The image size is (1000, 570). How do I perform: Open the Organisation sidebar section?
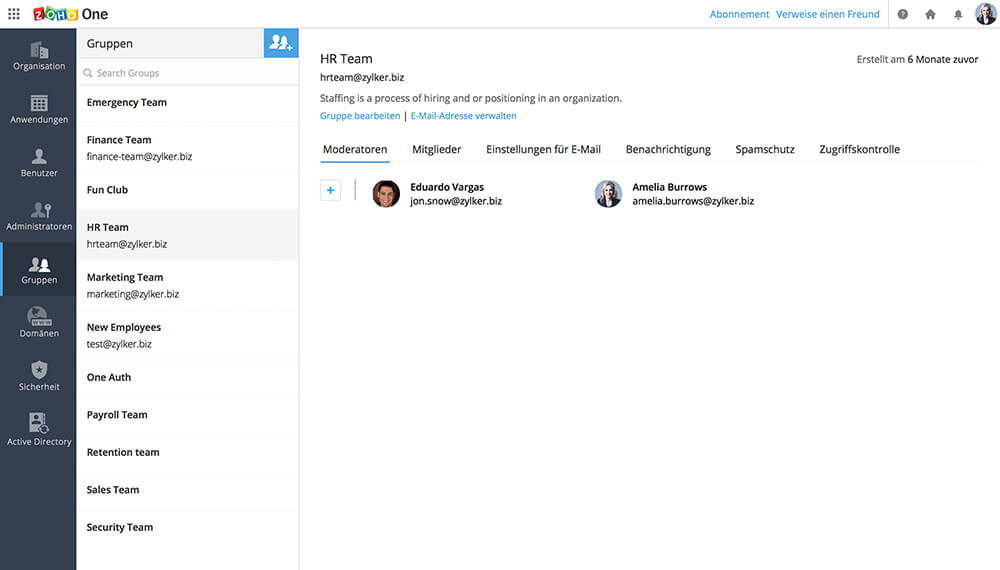click(38, 56)
